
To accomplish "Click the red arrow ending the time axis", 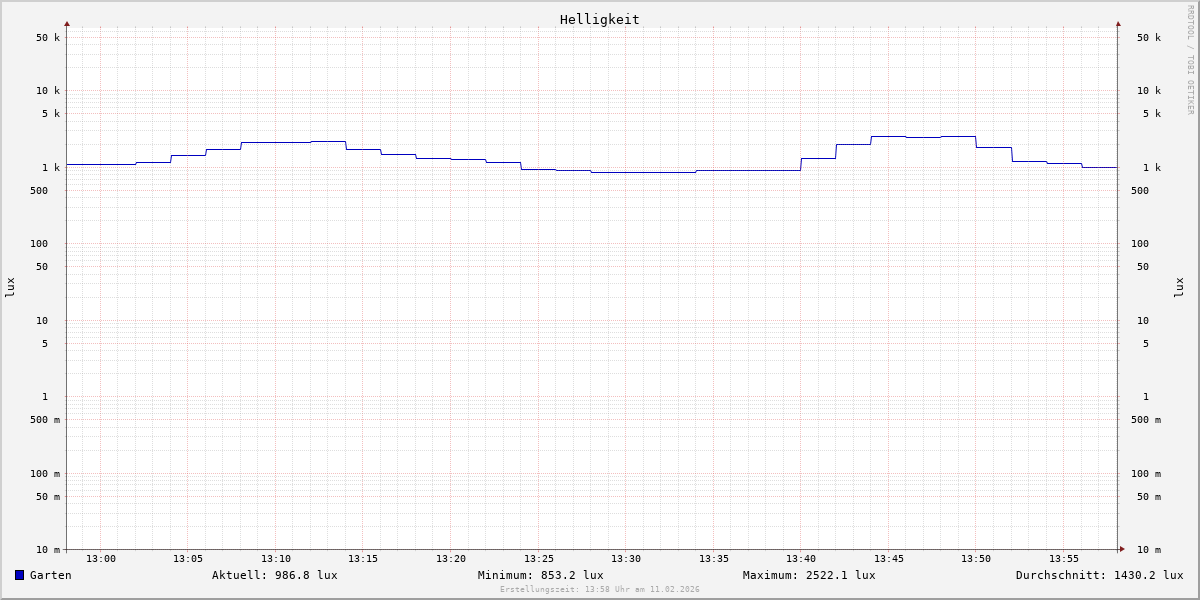I will (1122, 548).
